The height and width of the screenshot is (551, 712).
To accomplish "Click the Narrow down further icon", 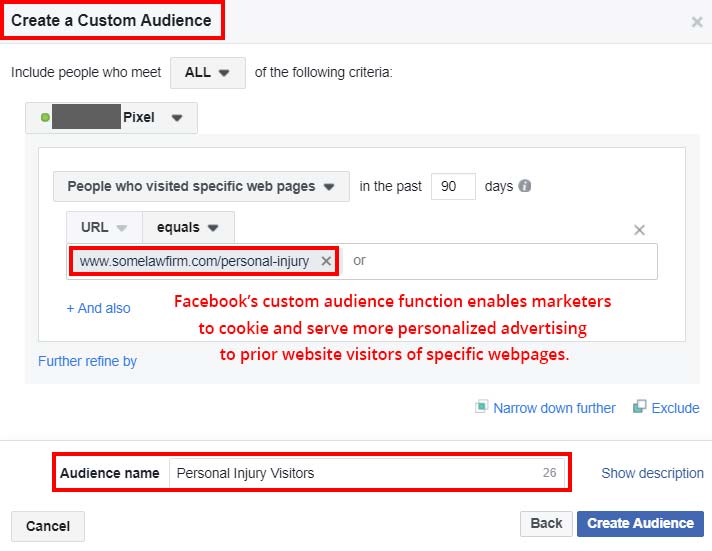I will [481, 406].
